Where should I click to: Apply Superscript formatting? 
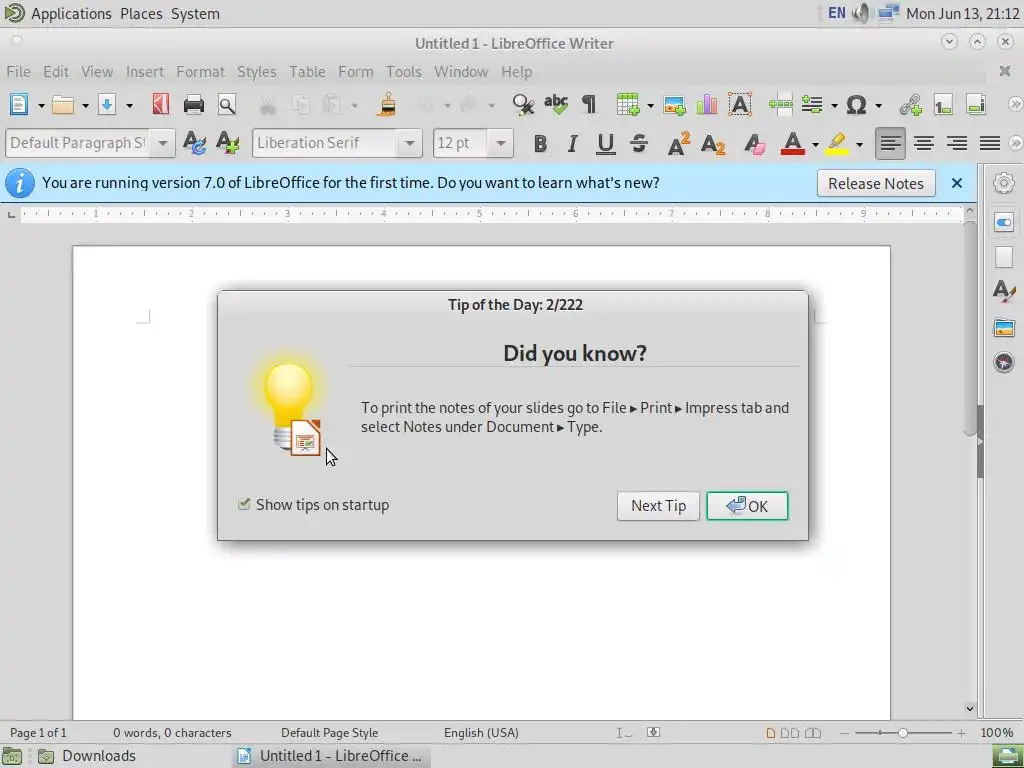click(x=679, y=143)
